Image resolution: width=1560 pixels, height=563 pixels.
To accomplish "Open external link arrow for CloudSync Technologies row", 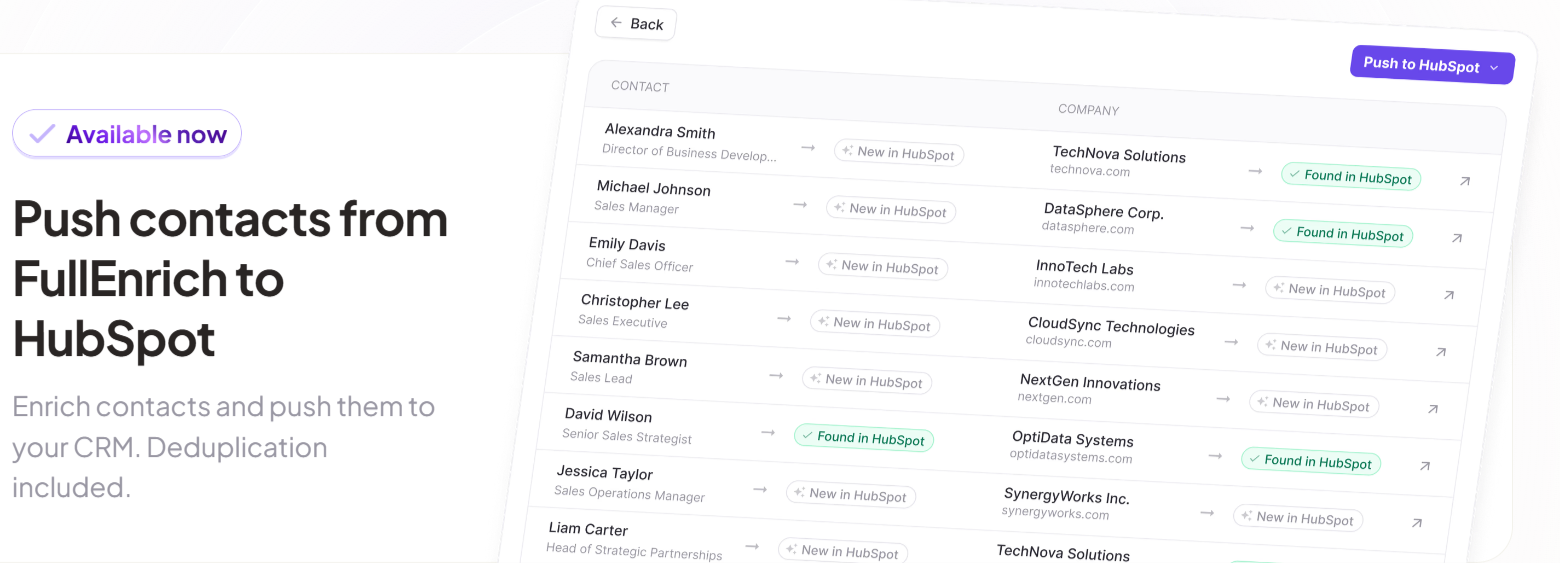I will (1441, 352).
